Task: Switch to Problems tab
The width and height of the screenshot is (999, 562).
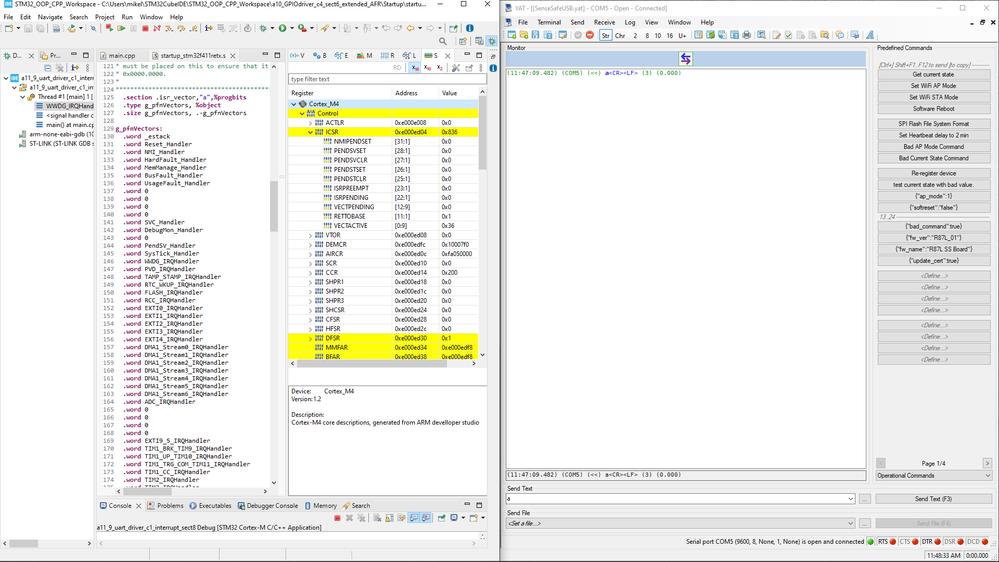Action: (x=166, y=506)
